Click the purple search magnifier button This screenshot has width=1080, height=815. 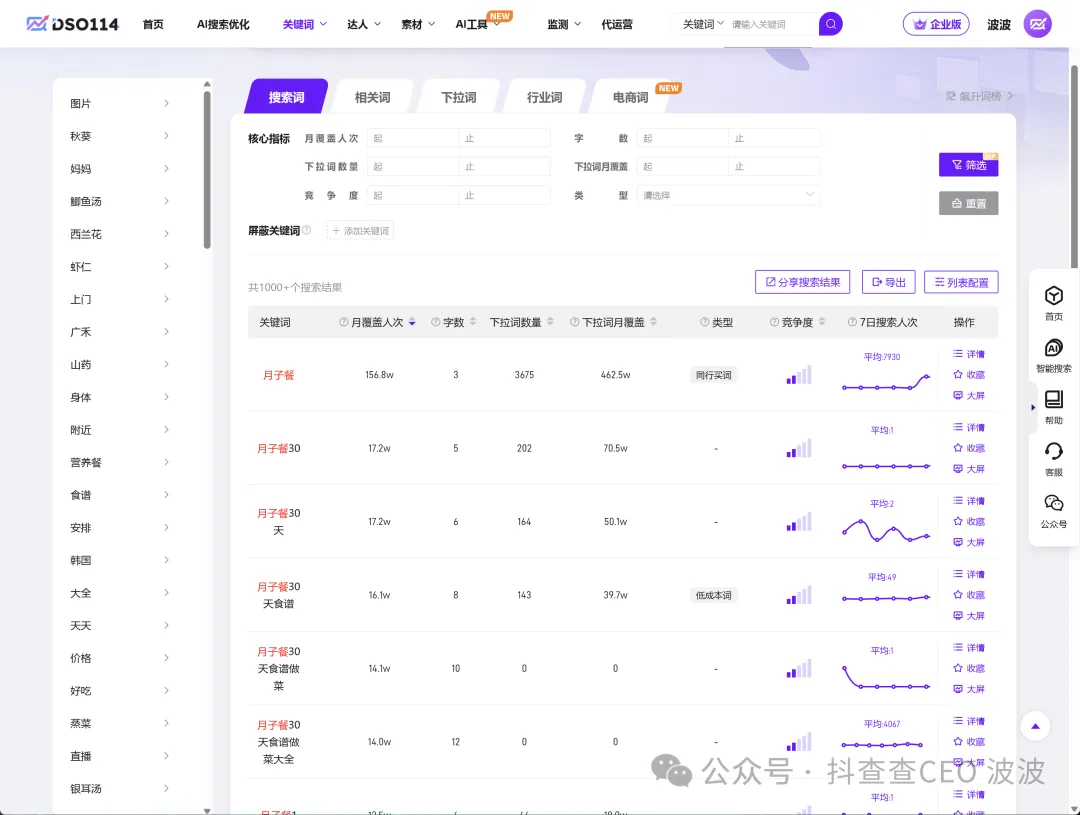[830, 24]
